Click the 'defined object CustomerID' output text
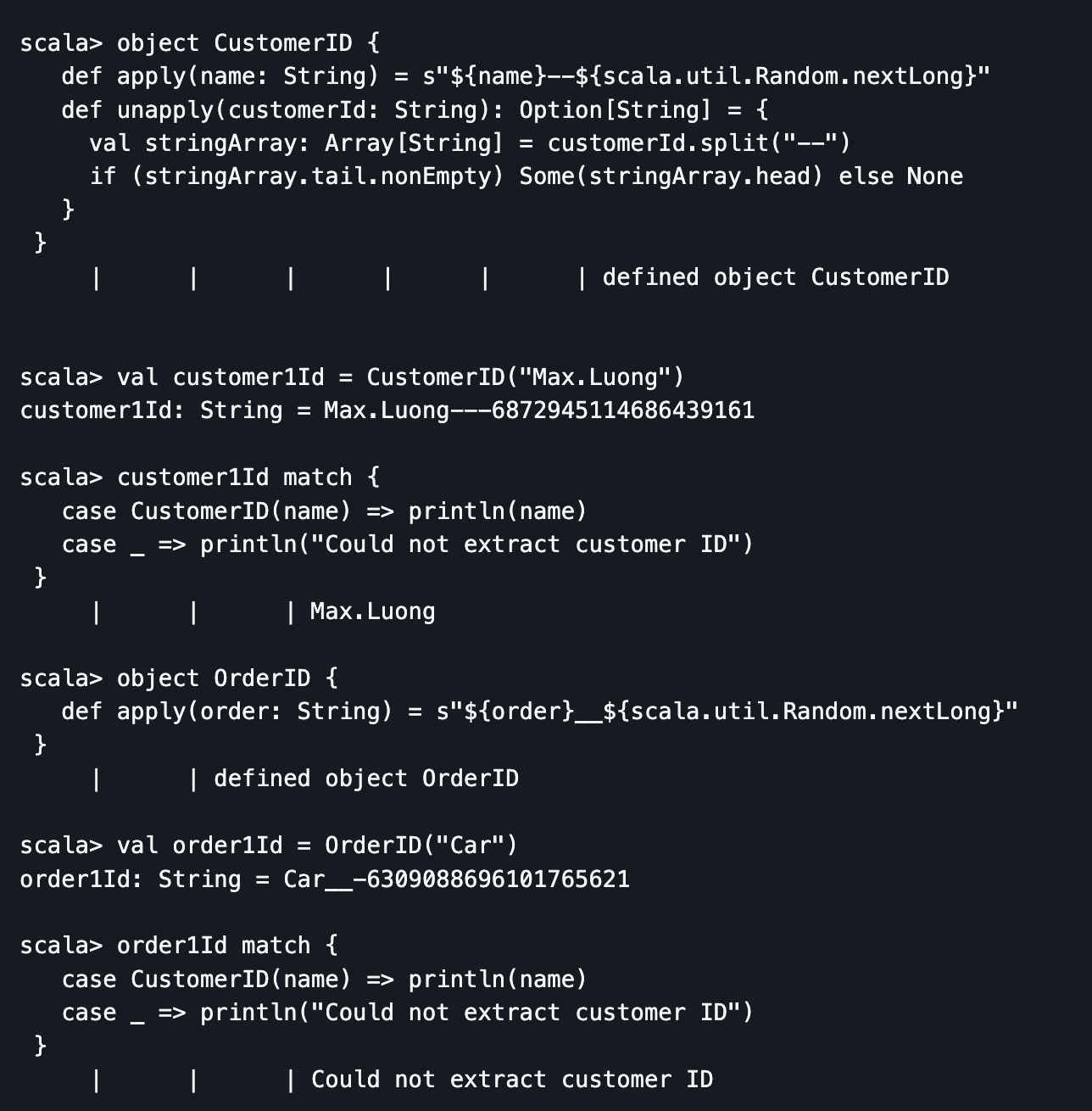 [x=775, y=277]
